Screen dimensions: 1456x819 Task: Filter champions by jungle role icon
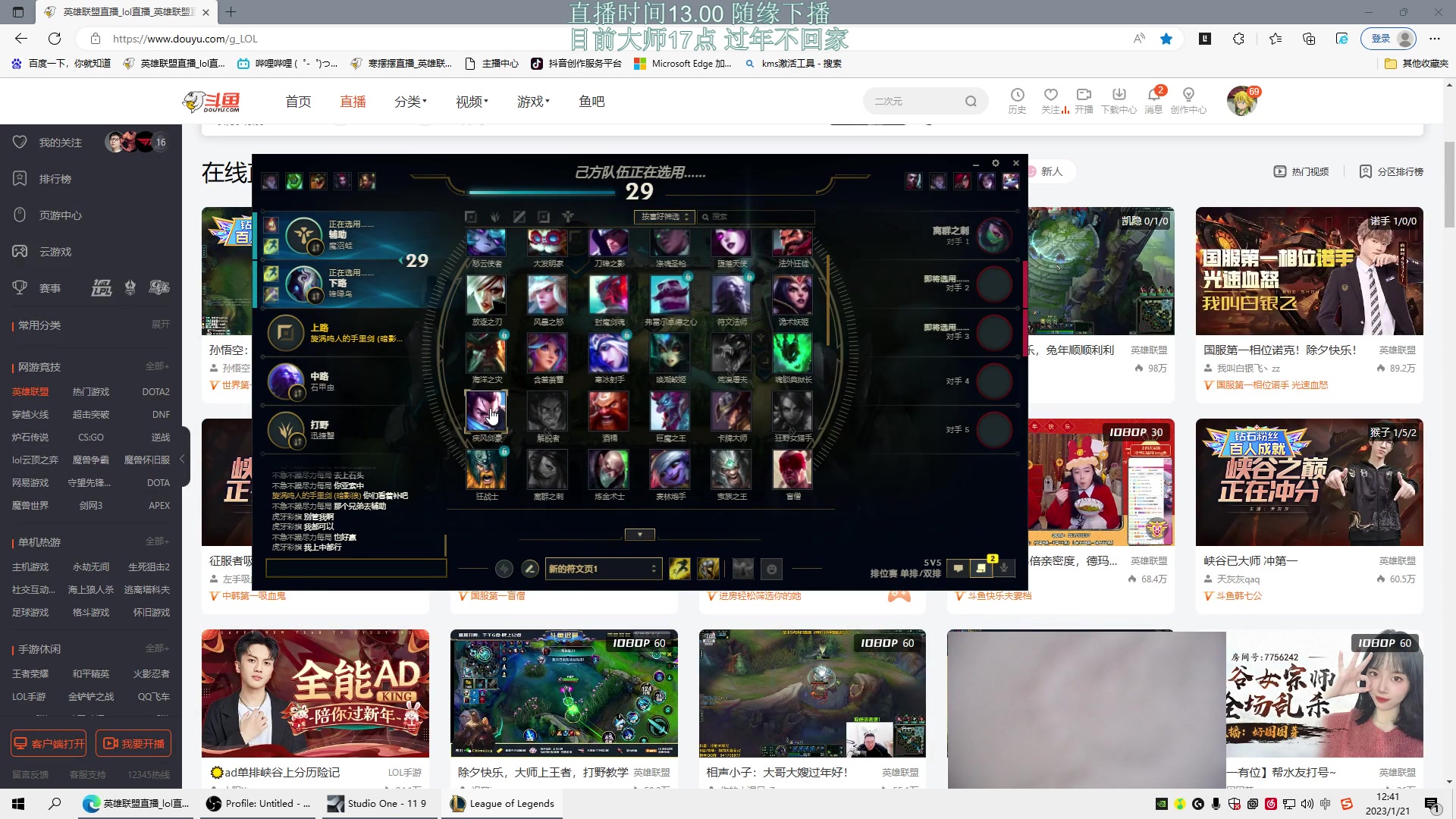(495, 217)
